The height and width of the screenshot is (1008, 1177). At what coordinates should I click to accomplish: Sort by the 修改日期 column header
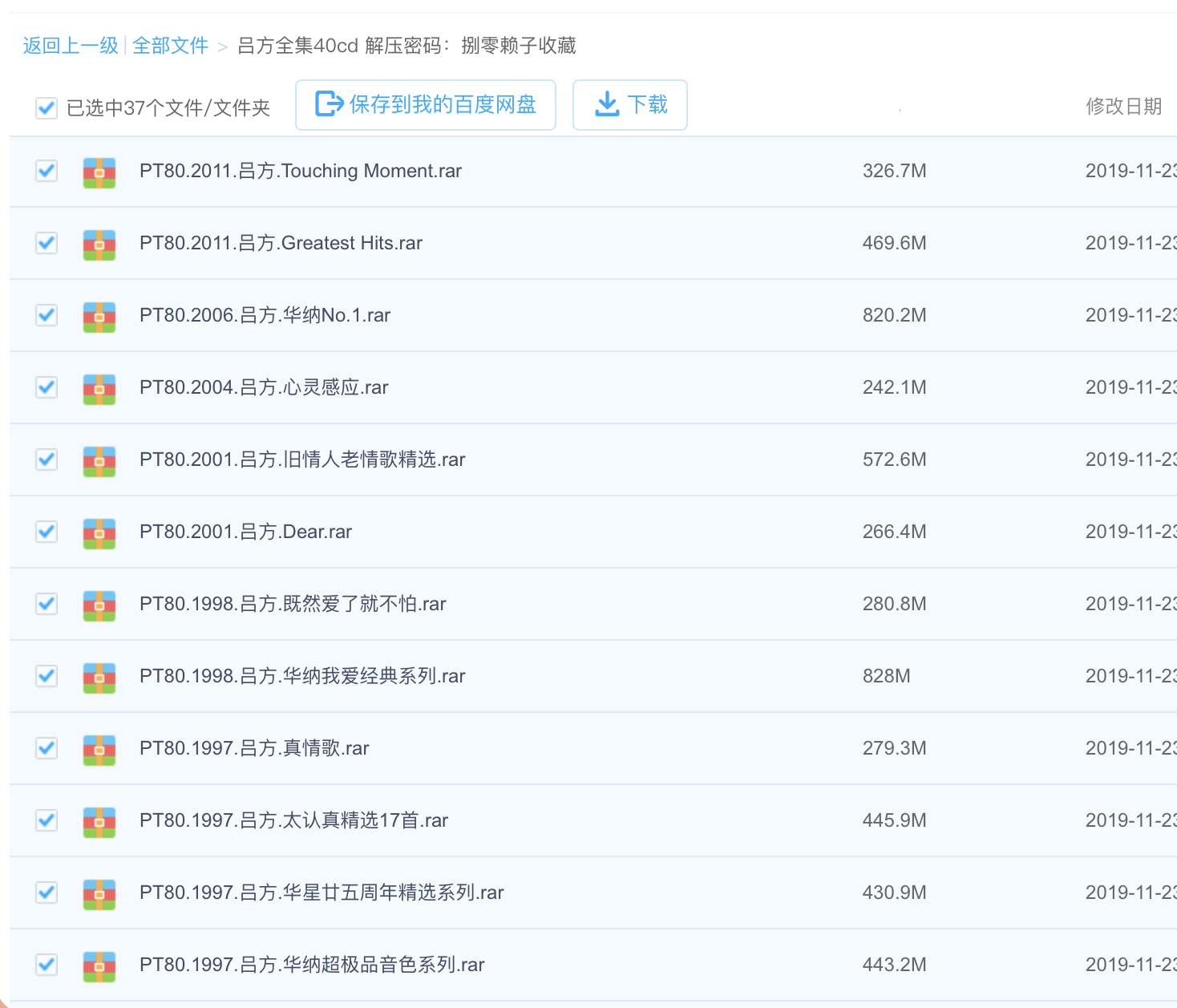tap(1123, 107)
